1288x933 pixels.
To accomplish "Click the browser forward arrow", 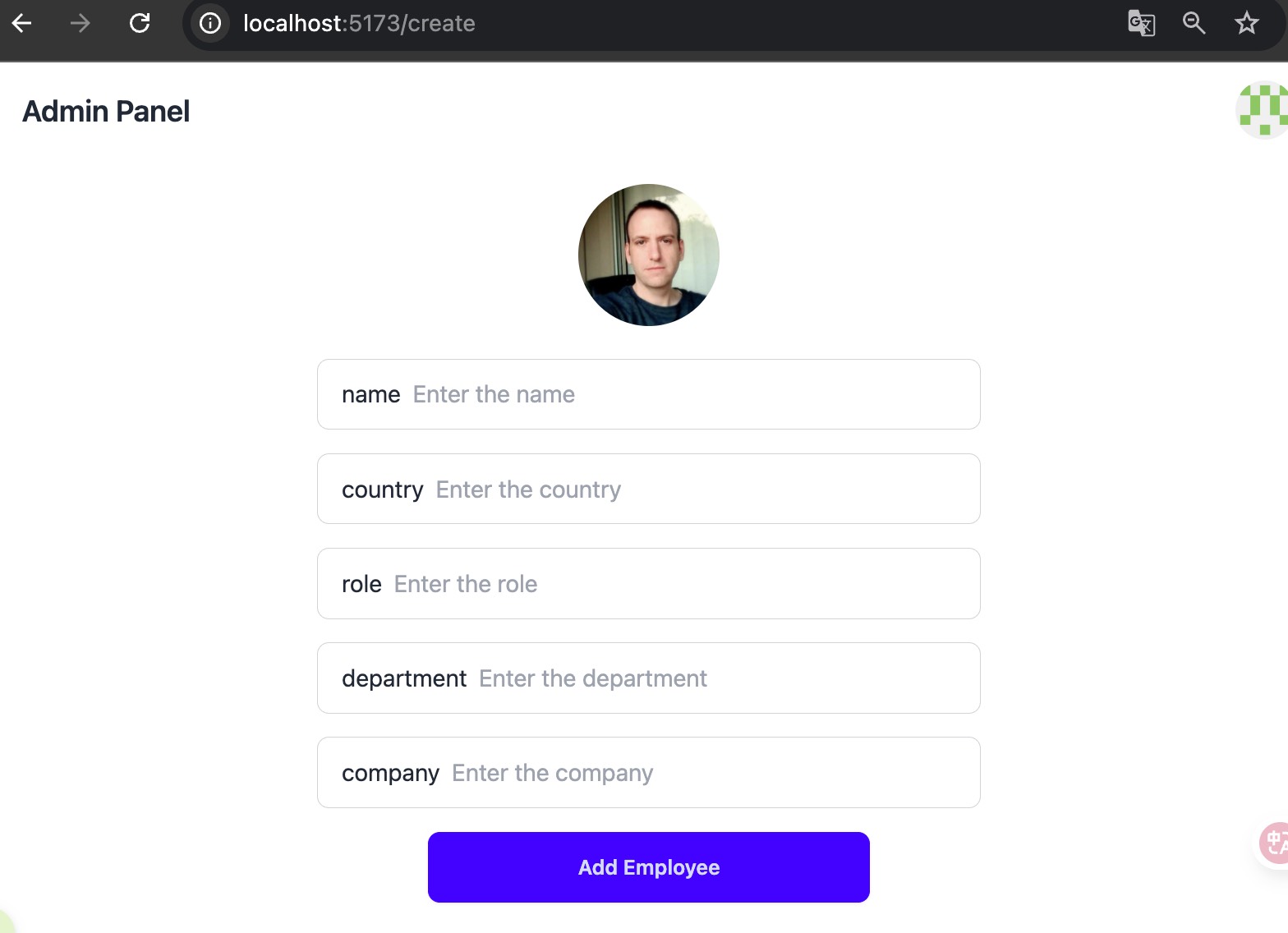I will click(80, 23).
